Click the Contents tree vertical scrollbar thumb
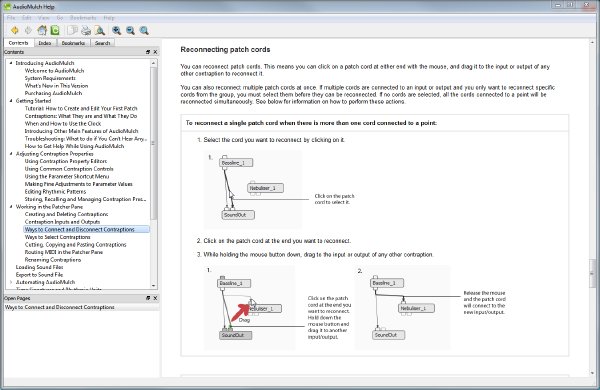The width and height of the screenshot is (600, 390). (153, 143)
